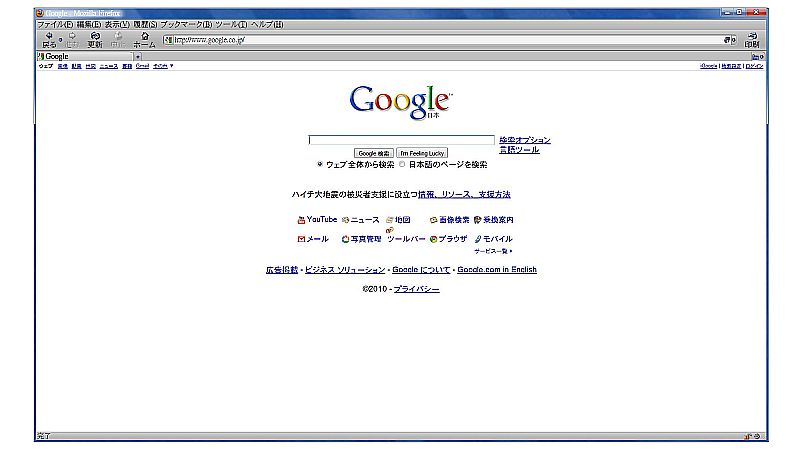Open the 画像 link in top navigation
The image size is (800, 450).
click(x=62, y=66)
